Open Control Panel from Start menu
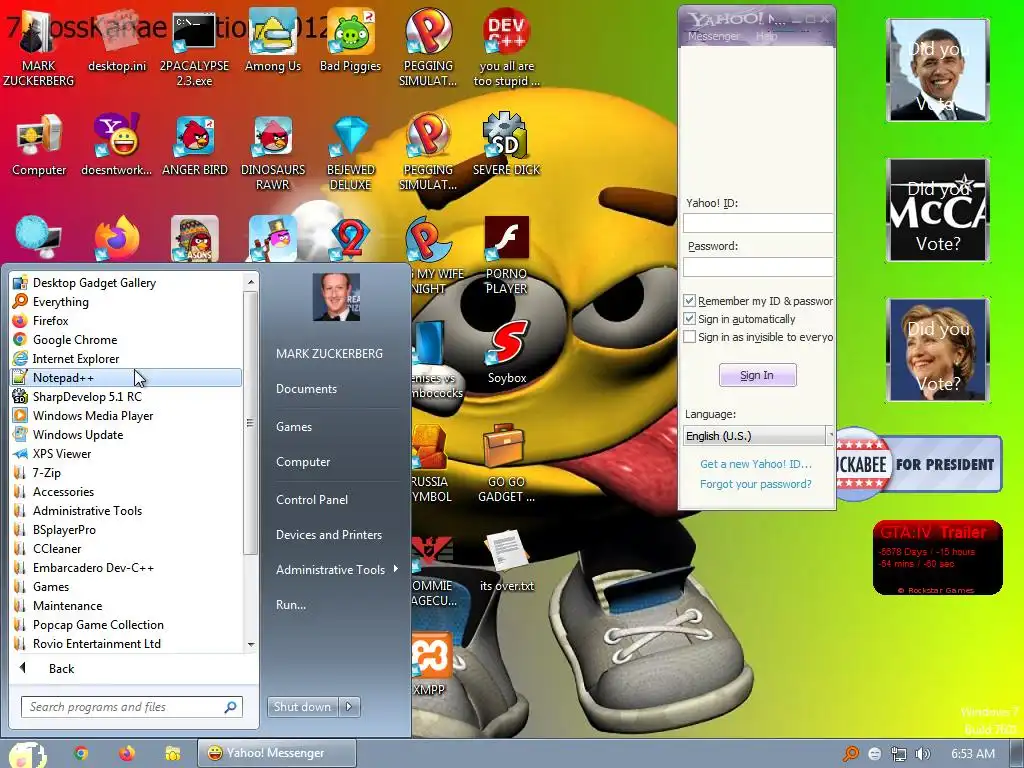 pyautogui.click(x=312, y=500)
